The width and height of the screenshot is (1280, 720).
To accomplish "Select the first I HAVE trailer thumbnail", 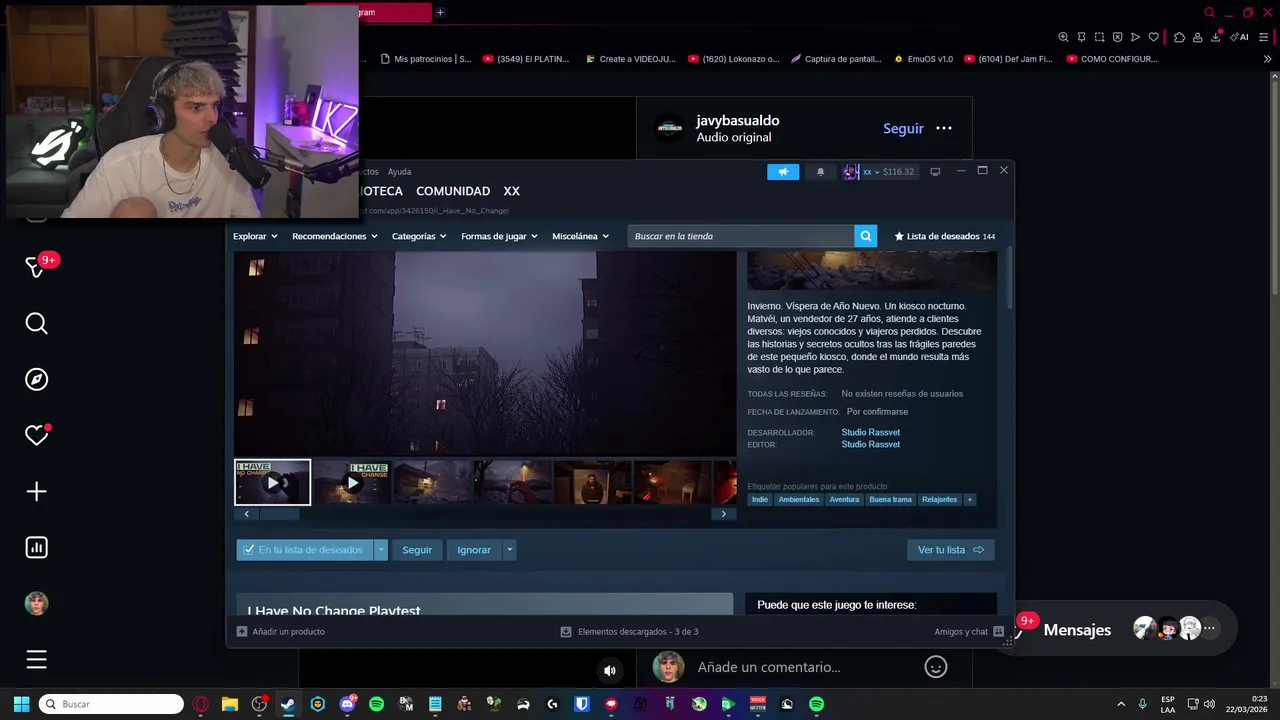I will (272, 482).
